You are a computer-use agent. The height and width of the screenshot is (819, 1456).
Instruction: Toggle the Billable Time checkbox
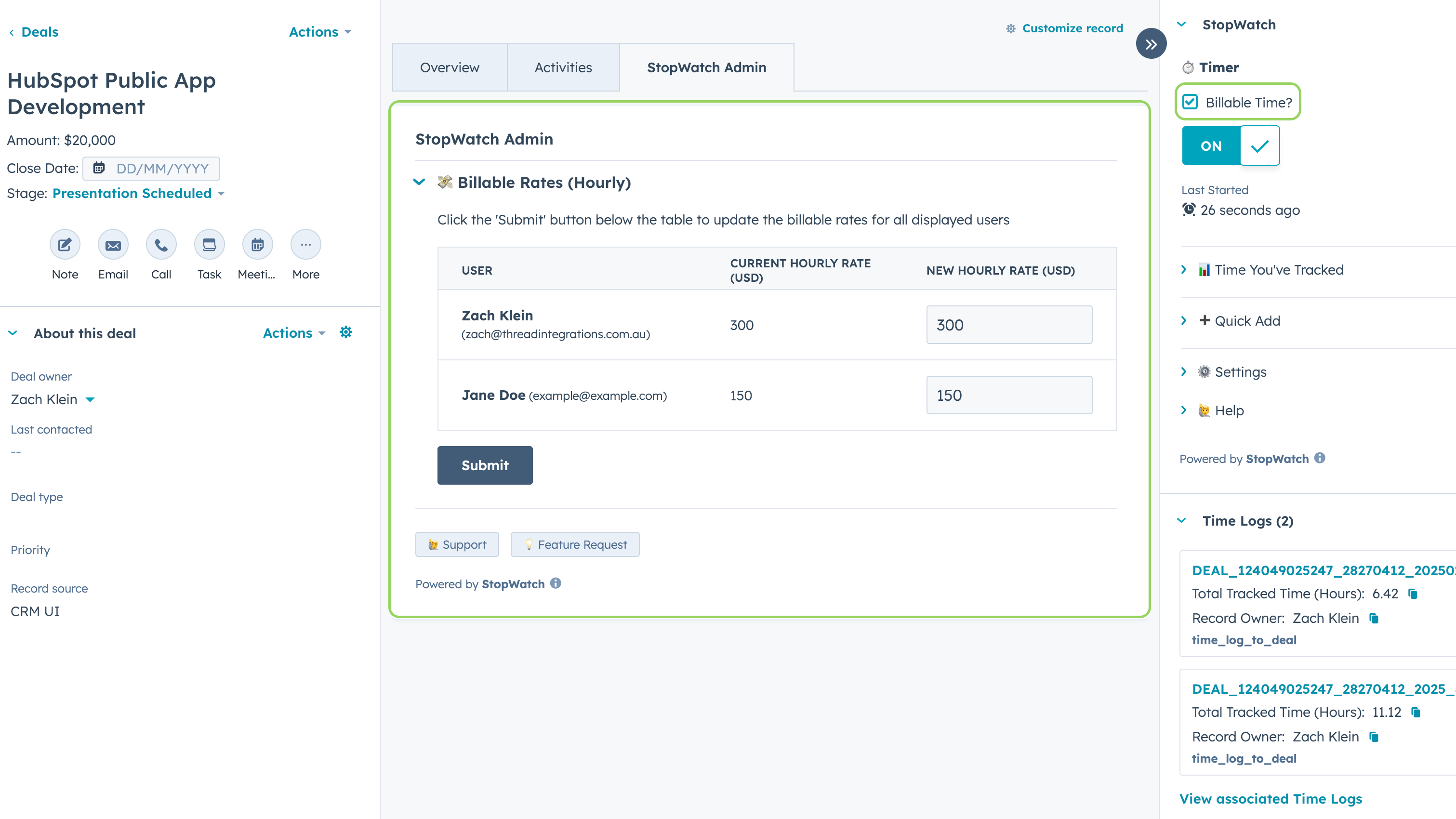coord(1190,102)
